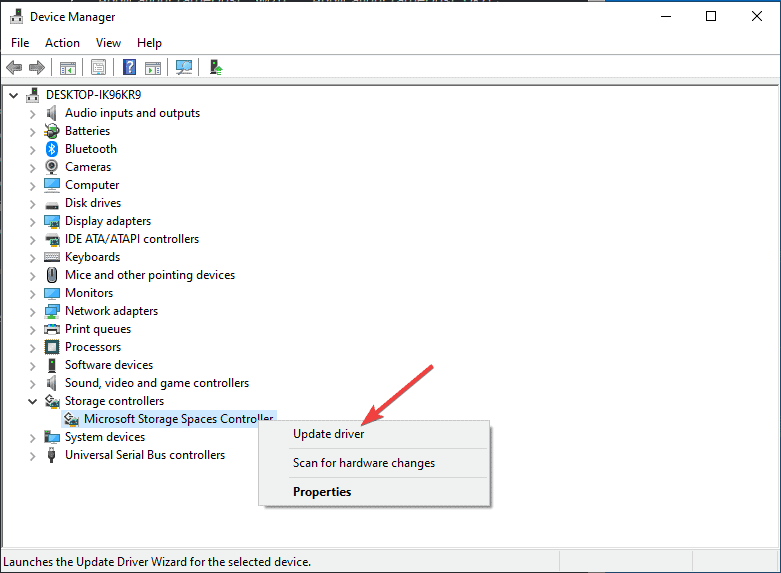Select the Disk drives label
Viewport: 781px width, 573px height.
(x=93, y=203)
